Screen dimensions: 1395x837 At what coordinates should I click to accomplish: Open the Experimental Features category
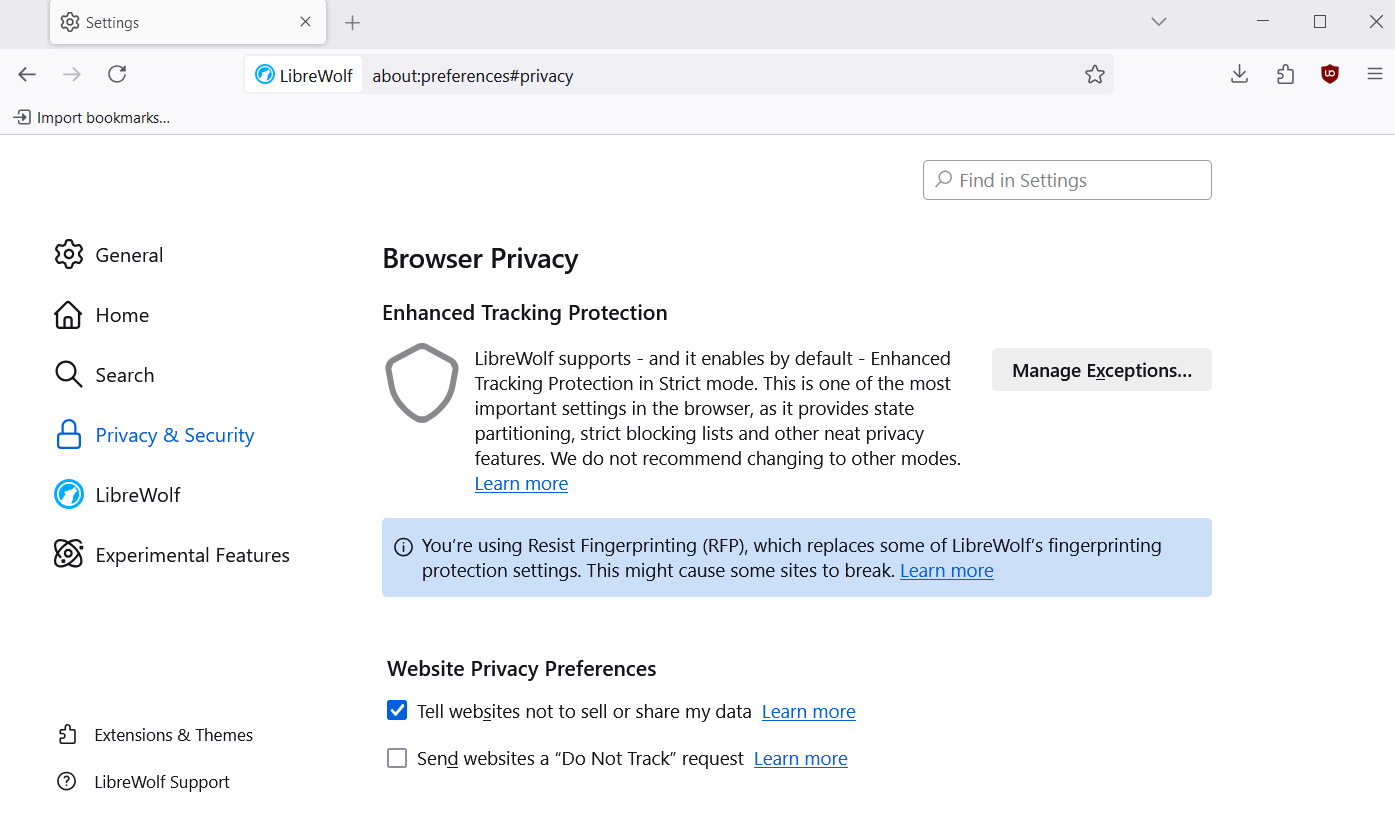click(172, 555)
